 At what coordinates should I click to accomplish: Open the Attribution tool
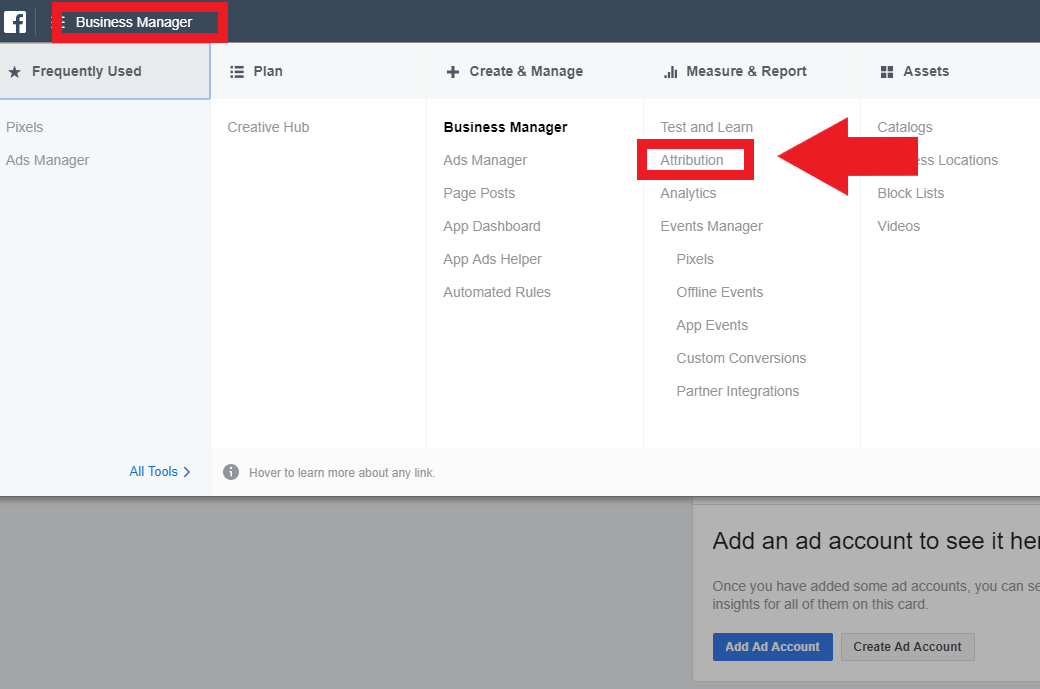[692, 160]
